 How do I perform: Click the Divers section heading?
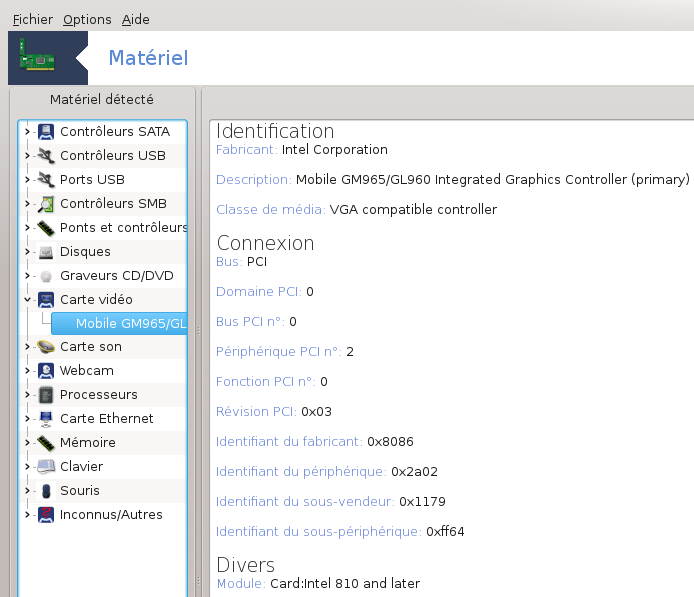pyautogui.click(x=246, y=565)
